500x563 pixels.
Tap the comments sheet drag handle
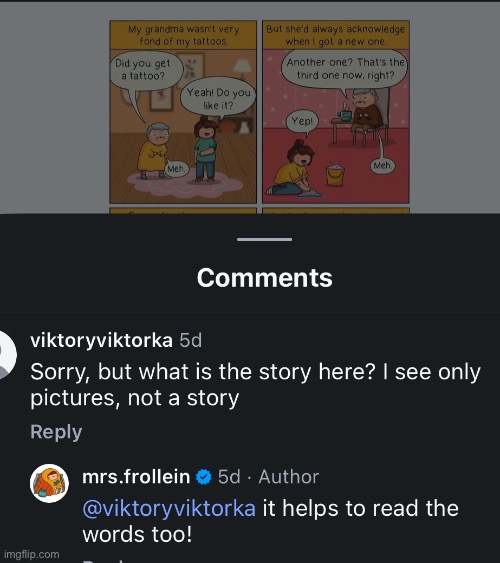(x=265, y=239)
